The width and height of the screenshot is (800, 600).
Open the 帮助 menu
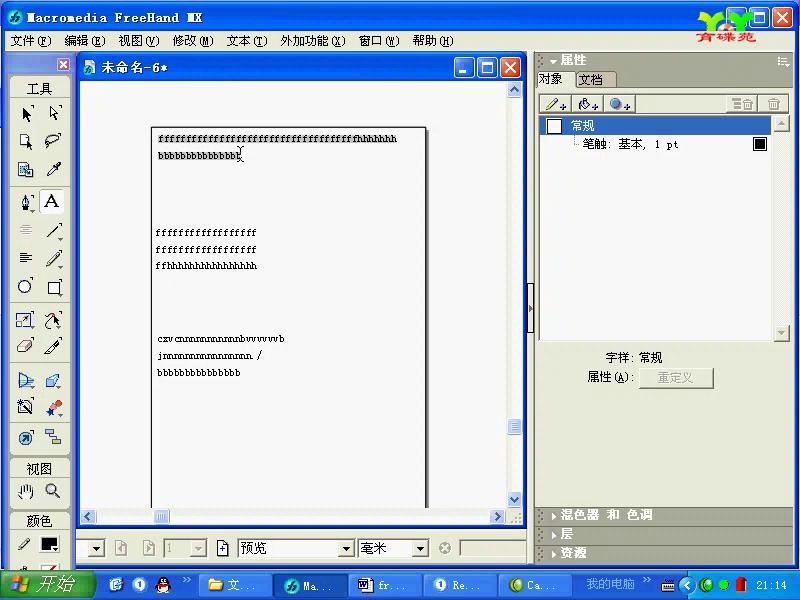433,41
